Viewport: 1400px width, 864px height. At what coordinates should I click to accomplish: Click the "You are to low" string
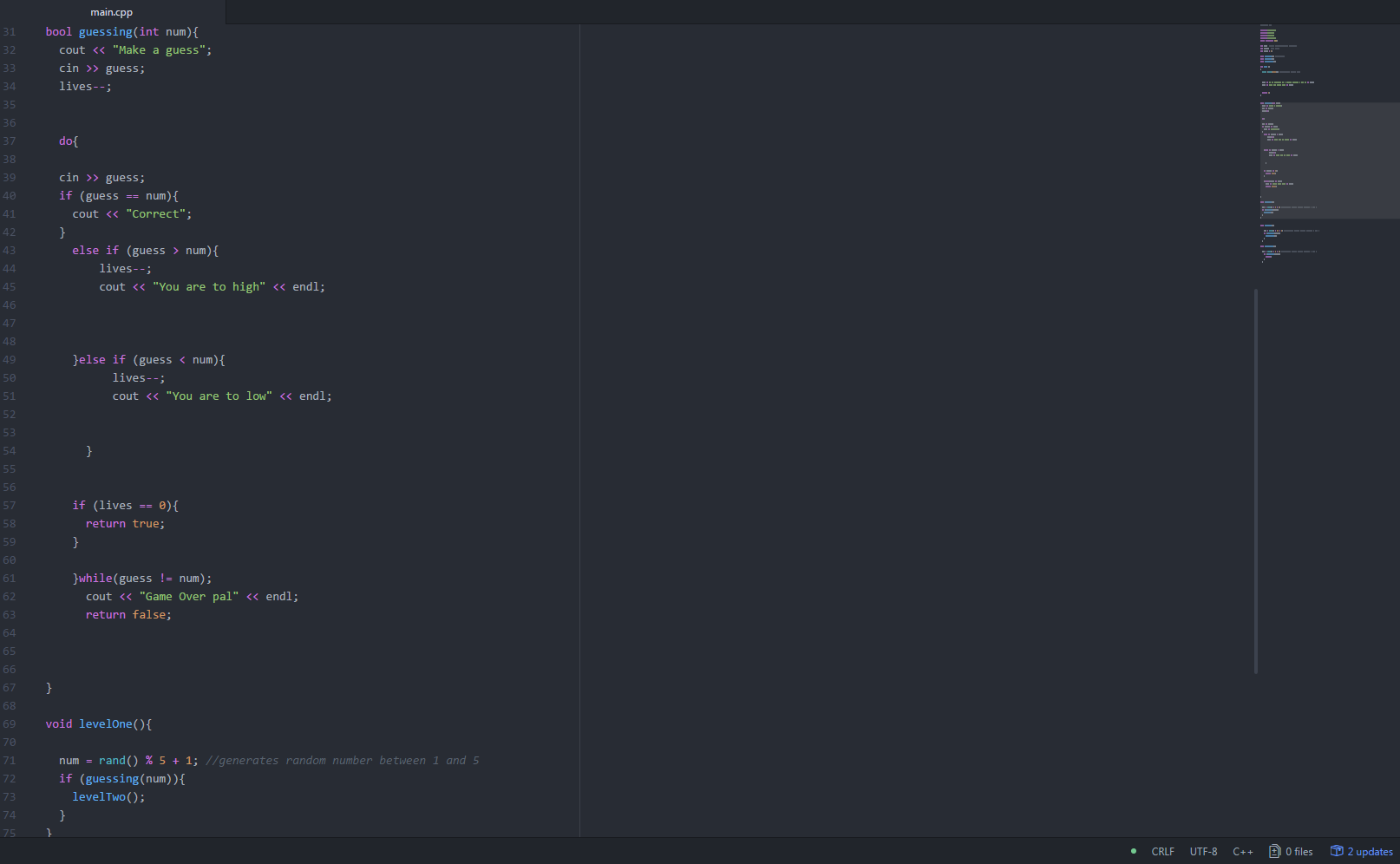coord(219,396)
